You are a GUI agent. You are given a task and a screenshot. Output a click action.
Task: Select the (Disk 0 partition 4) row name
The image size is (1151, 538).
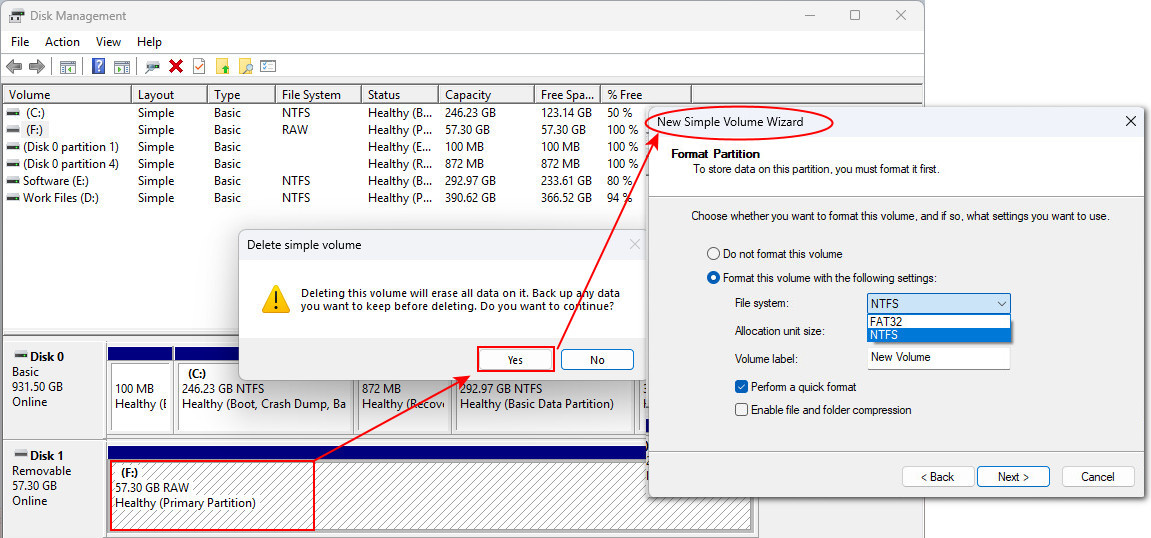(x=71, y=164)
